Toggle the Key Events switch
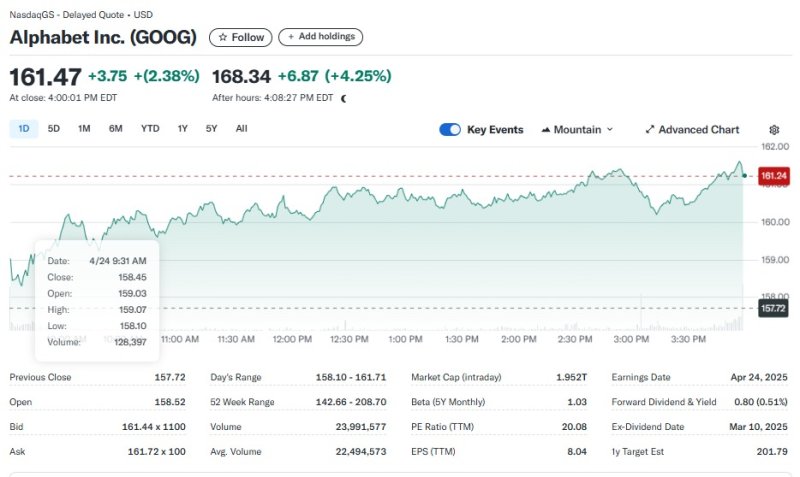Image resolution: width=800 pixels, height=477 pixels. pos(450,130)
